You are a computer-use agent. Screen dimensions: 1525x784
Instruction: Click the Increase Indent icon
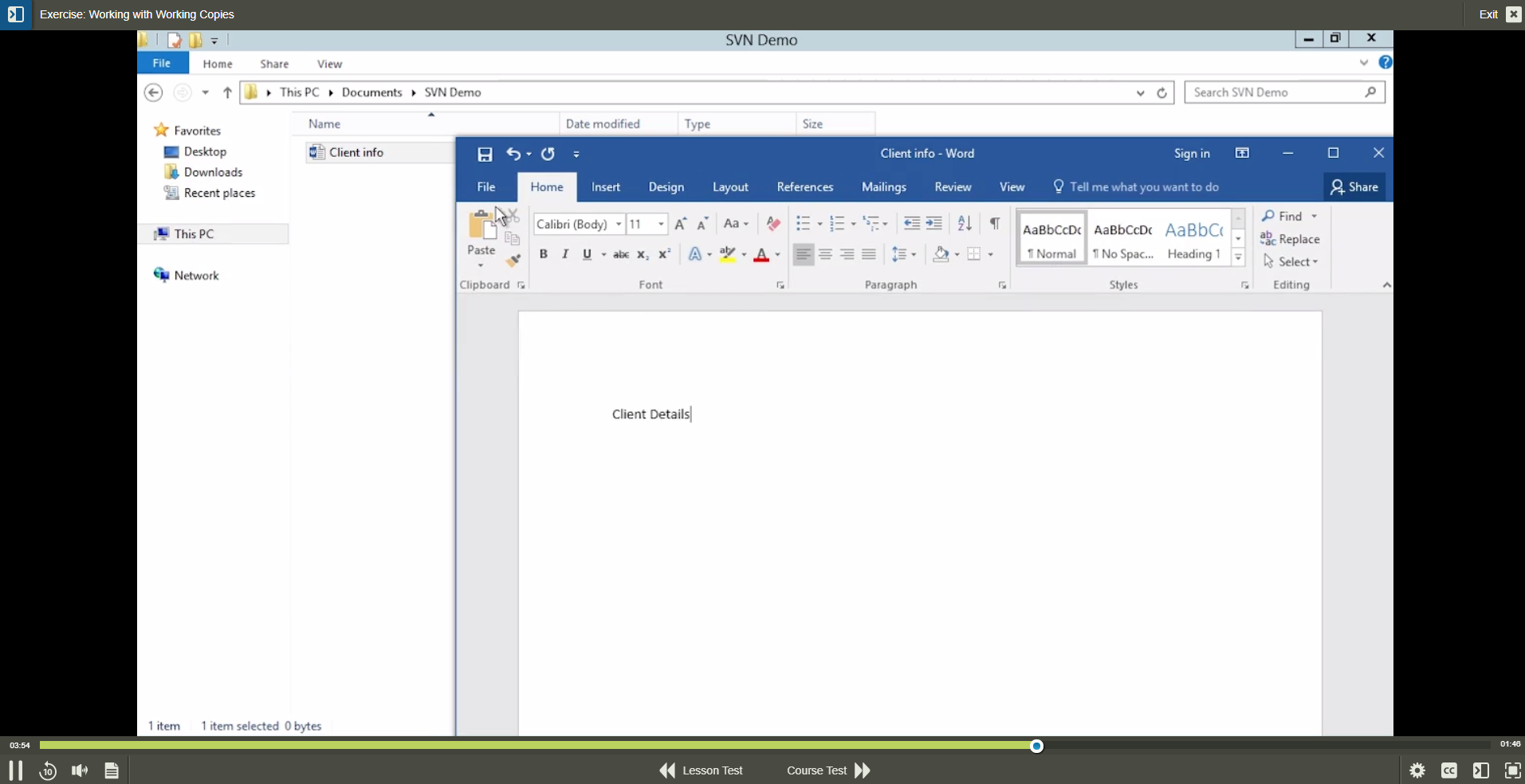click(933, 224)
